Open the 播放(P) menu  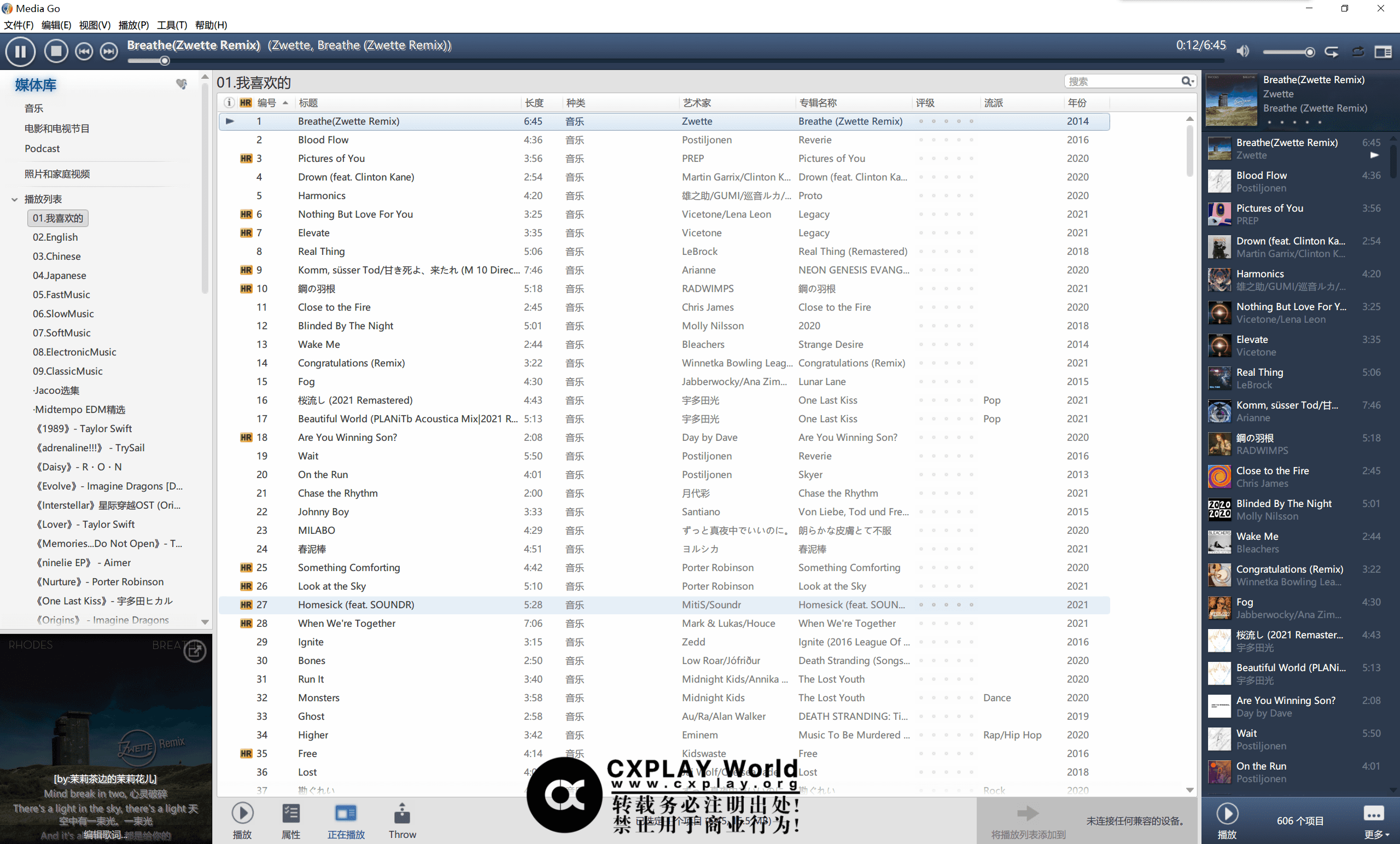pos(133,25)
